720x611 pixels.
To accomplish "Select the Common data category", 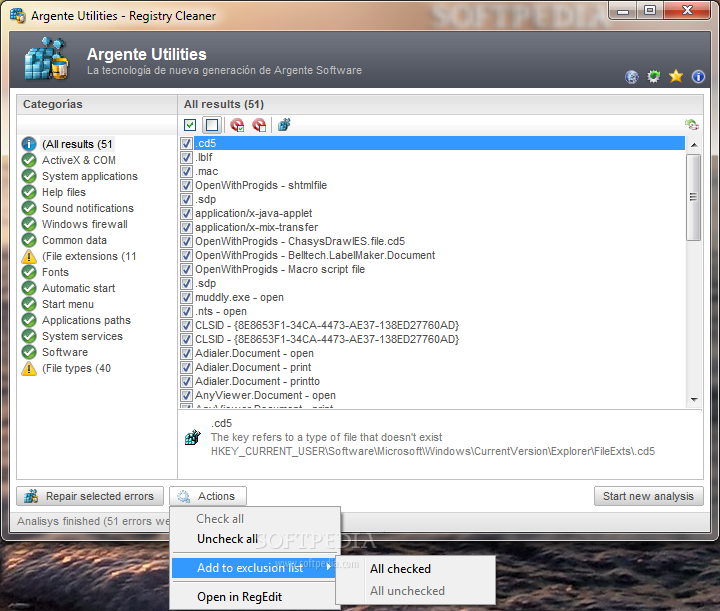I will point(74,240).
